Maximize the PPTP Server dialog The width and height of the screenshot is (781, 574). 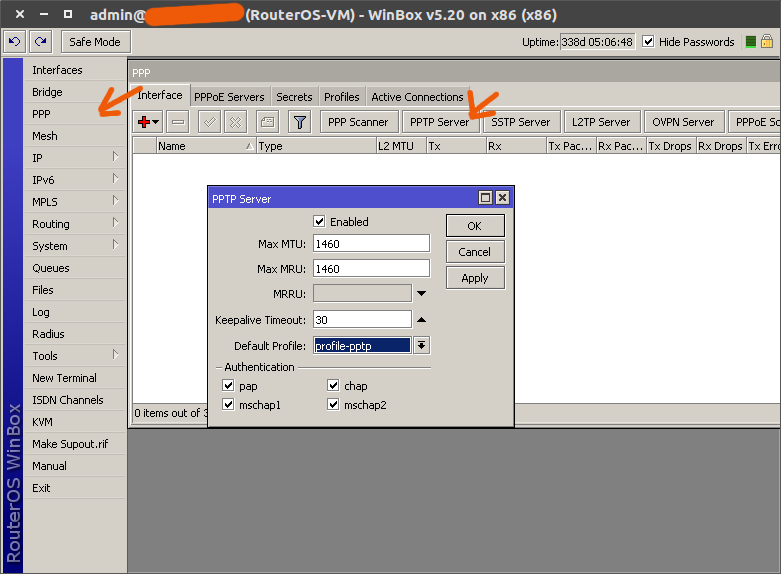coord(485,198)
